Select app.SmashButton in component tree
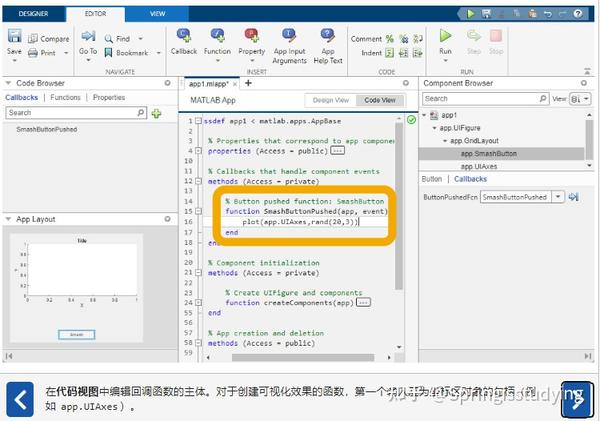This screenshot has height=421, width=600. click(x=489, y=153)
